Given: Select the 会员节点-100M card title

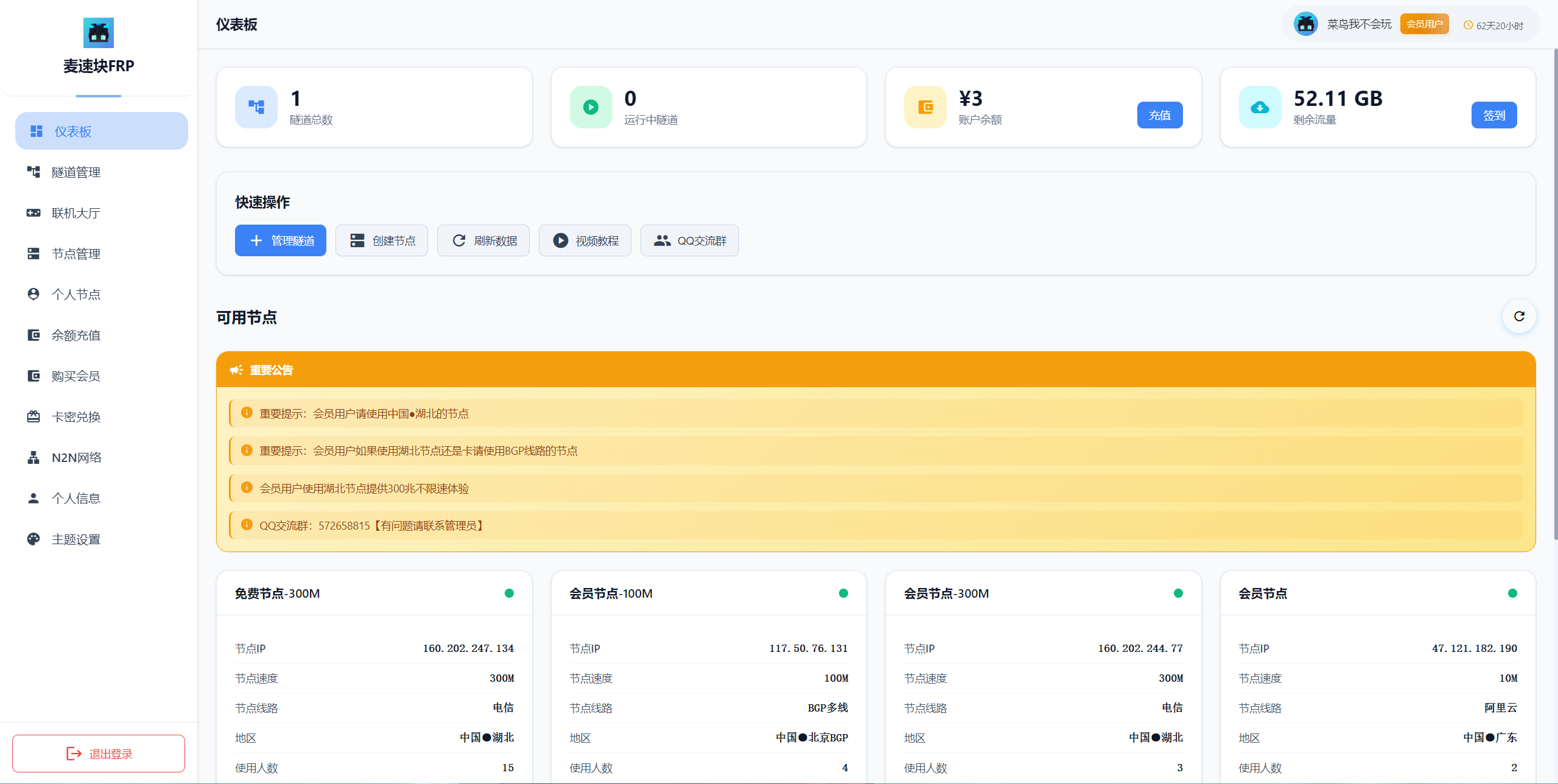Looking at the screenshot, I should [611, 593].
